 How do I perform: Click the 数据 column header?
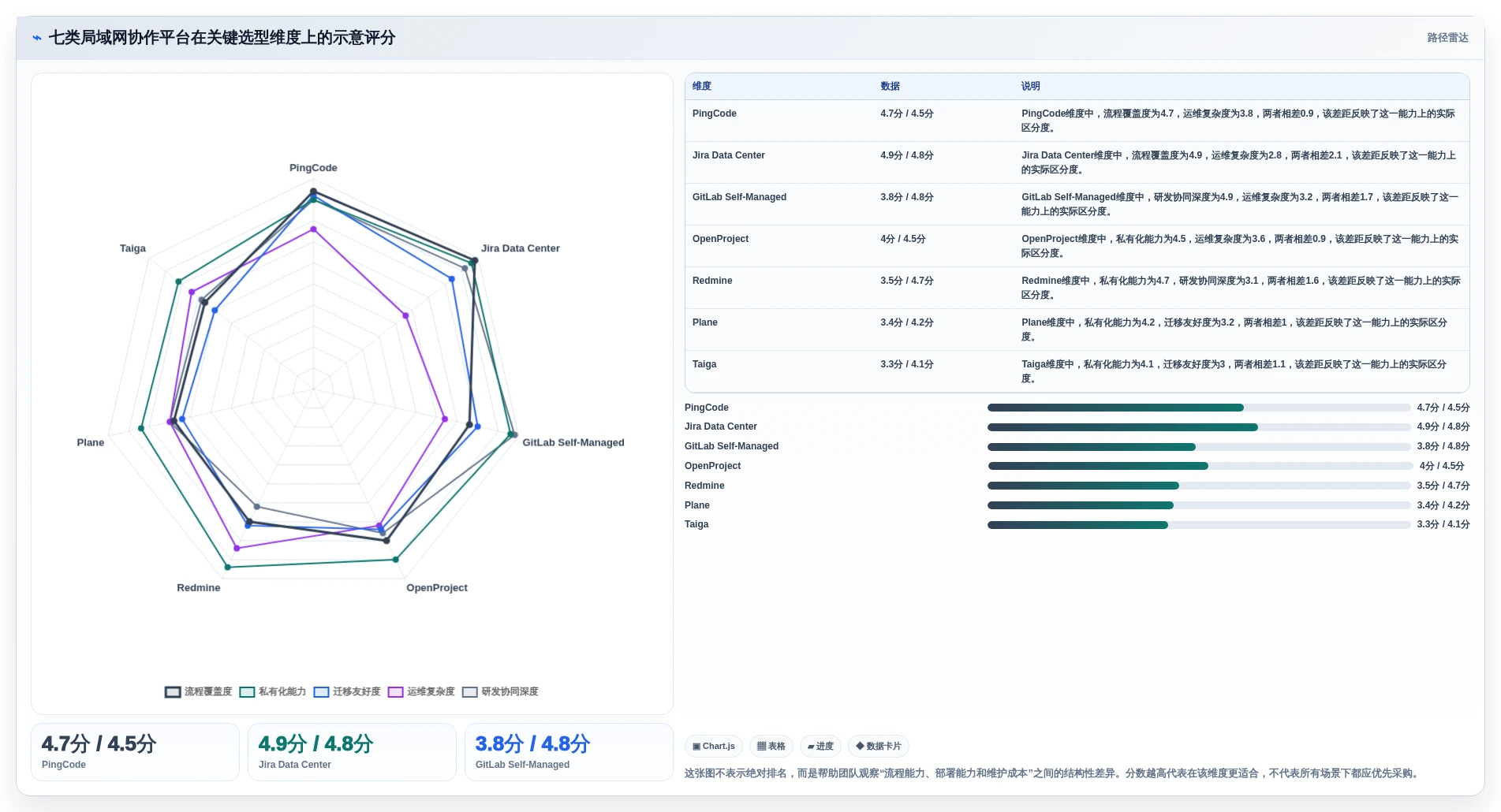coord(891,86)
